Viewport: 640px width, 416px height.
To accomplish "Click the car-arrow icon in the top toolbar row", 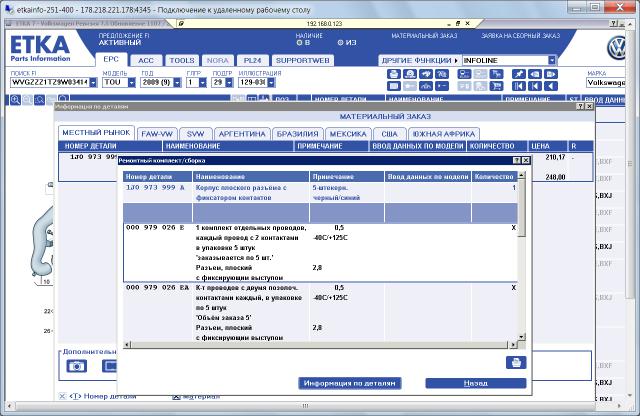I will [x=426, y=74].
